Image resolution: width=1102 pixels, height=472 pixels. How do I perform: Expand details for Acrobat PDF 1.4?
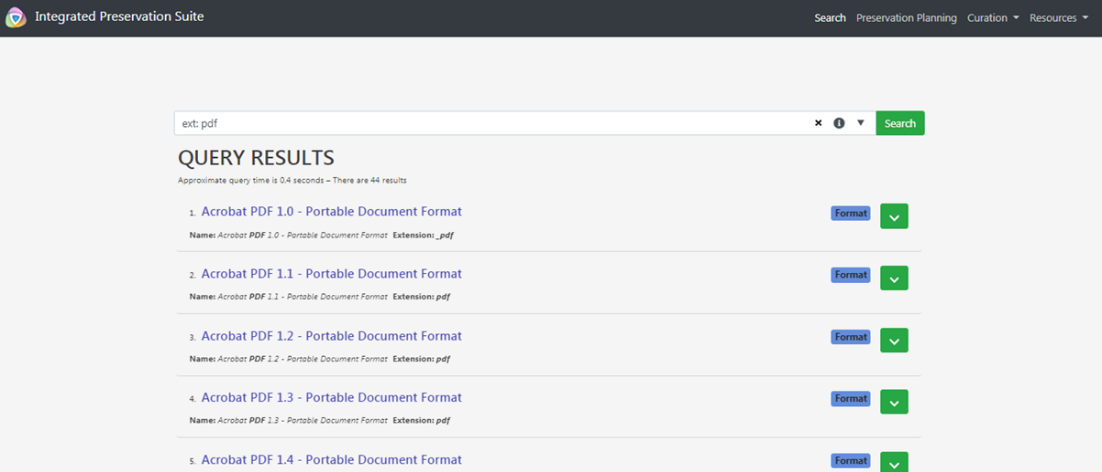[x=894, y=462]
